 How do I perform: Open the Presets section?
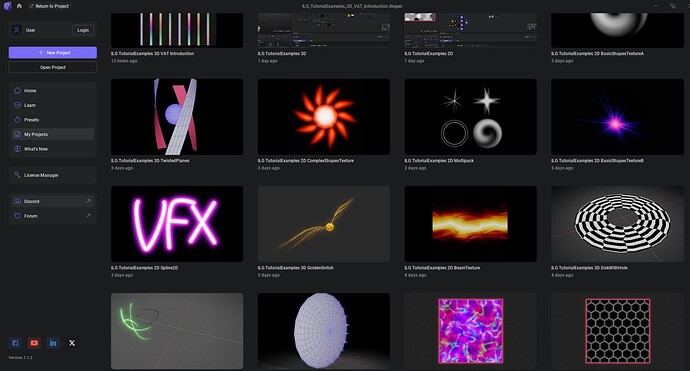[x=53, y=120]
